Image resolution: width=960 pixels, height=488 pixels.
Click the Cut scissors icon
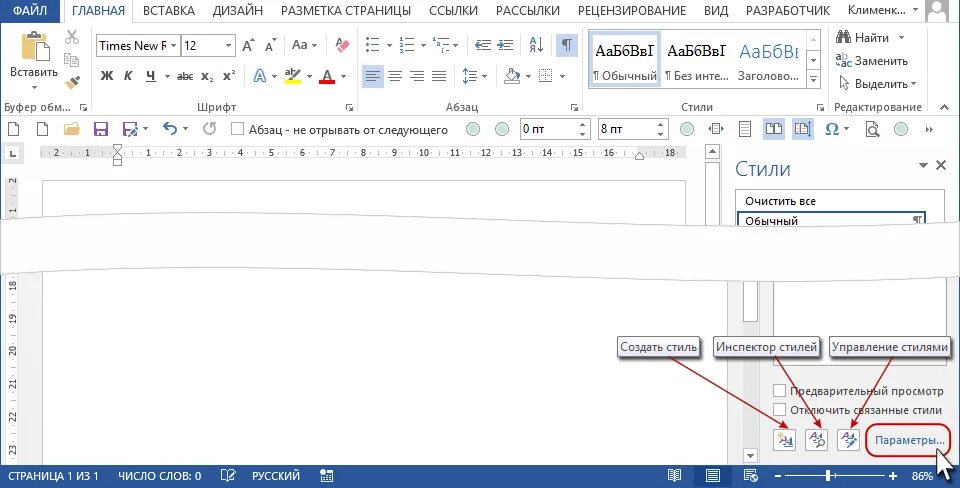tap(72, 37)
